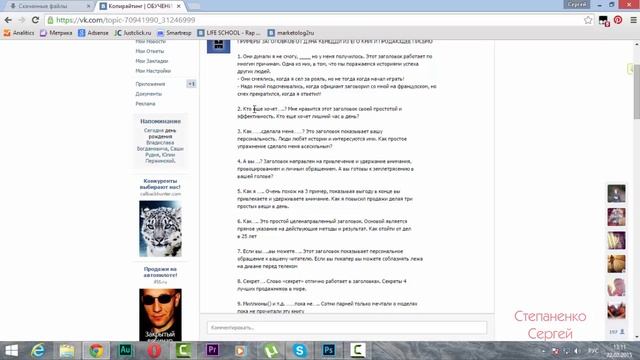The width and height of the screenshot is (640, 360).
Task: Open the Продажи на автопилоте! ad link
Action: pos(160,272)
